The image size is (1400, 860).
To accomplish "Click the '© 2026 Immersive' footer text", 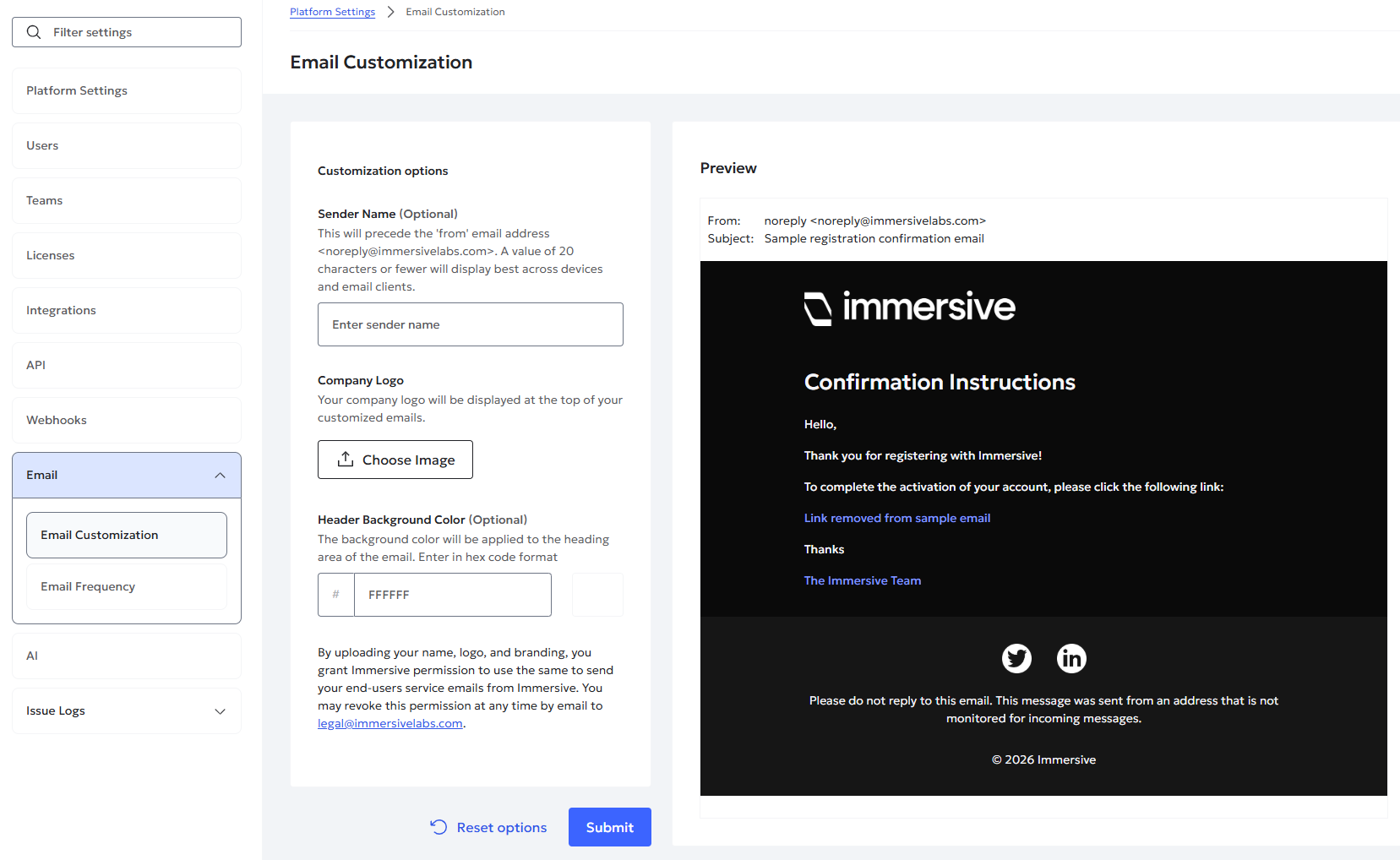I will (x=1043, y=759).
